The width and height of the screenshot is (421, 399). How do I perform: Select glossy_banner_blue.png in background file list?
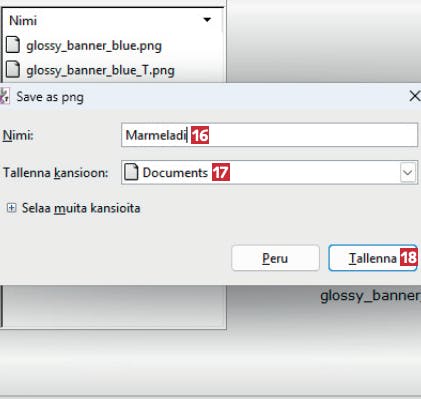tap(94, 46)
